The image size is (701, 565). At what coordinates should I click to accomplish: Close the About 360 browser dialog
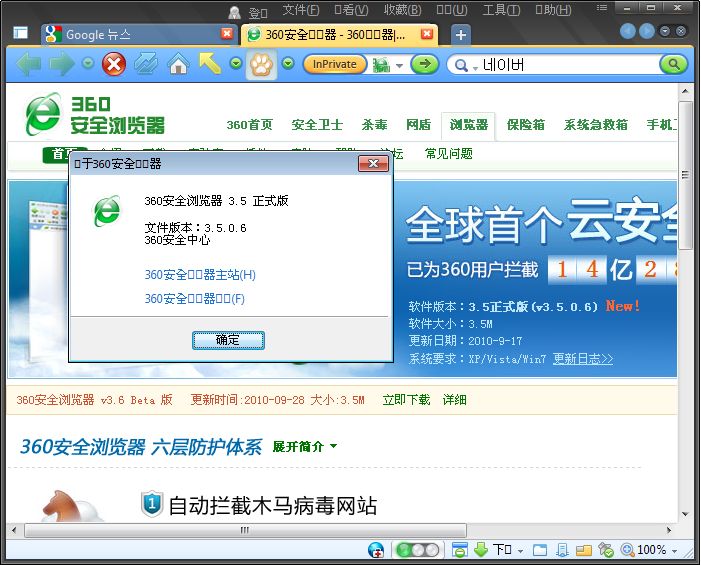point(373,164)
